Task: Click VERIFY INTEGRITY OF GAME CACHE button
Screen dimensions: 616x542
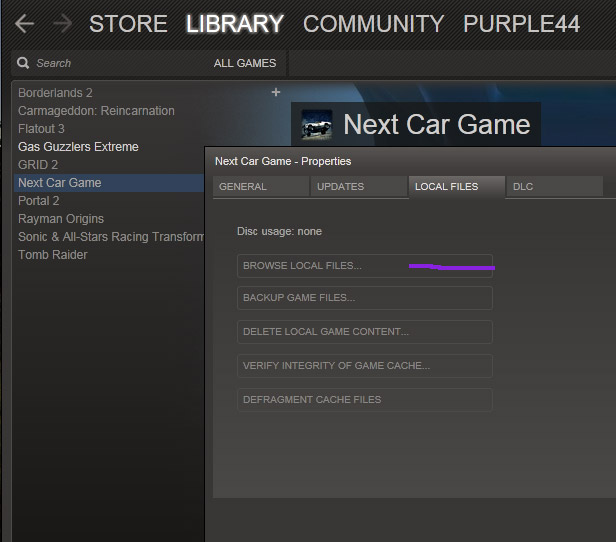Action: [365, 366]
